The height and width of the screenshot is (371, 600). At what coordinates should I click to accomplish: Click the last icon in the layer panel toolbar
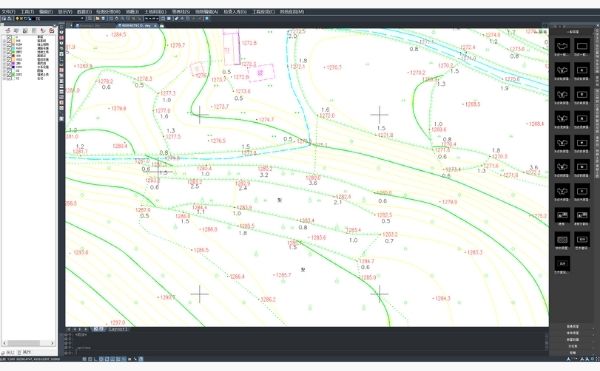point(52,31)
